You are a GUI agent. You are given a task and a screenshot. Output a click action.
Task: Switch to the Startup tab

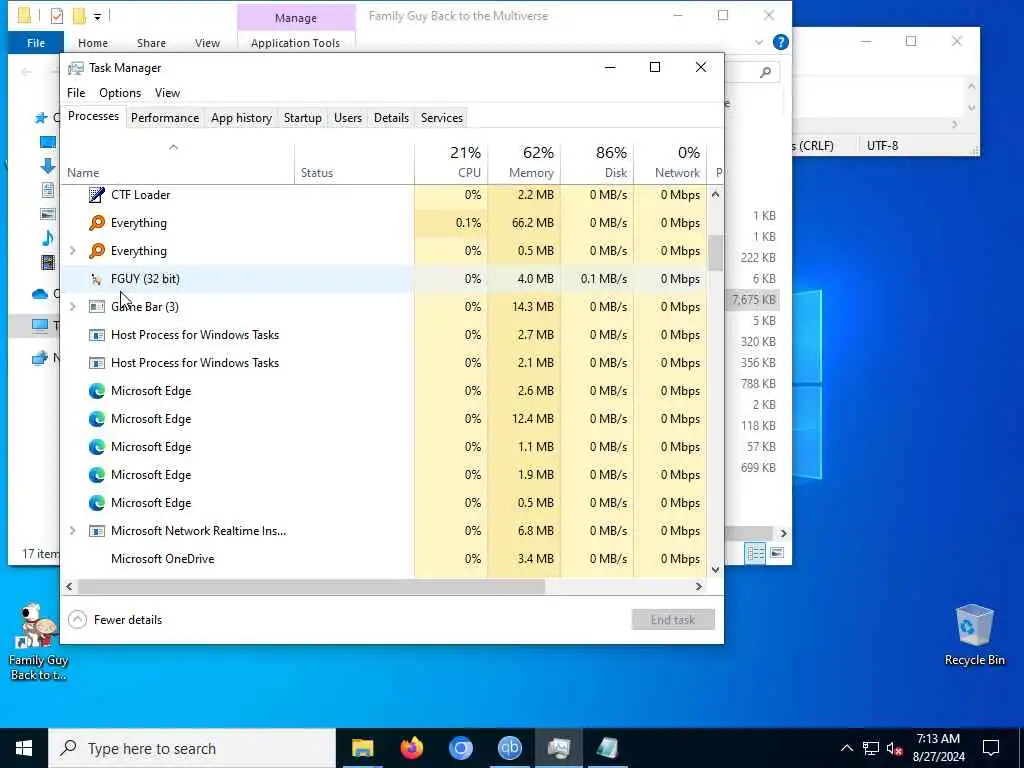click(302, 118)
